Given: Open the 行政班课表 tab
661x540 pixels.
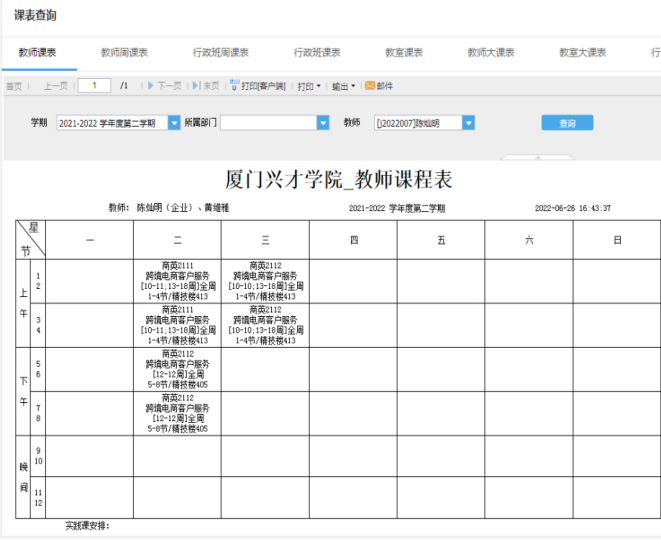Looking at the screenshot, I should pos(317,53).
